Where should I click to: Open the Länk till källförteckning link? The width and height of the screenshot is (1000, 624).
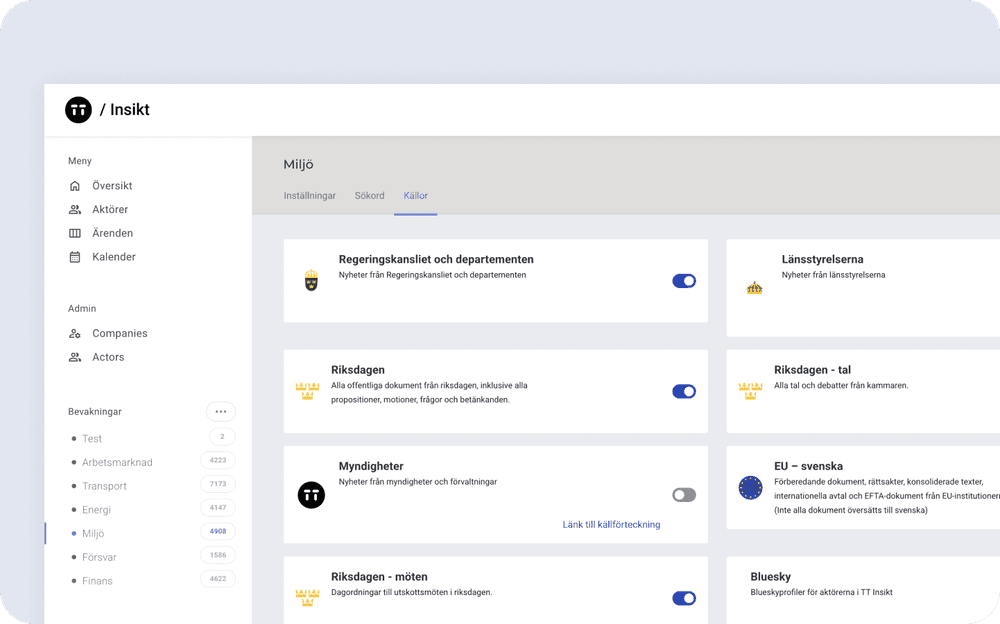(x=611, y=524)
